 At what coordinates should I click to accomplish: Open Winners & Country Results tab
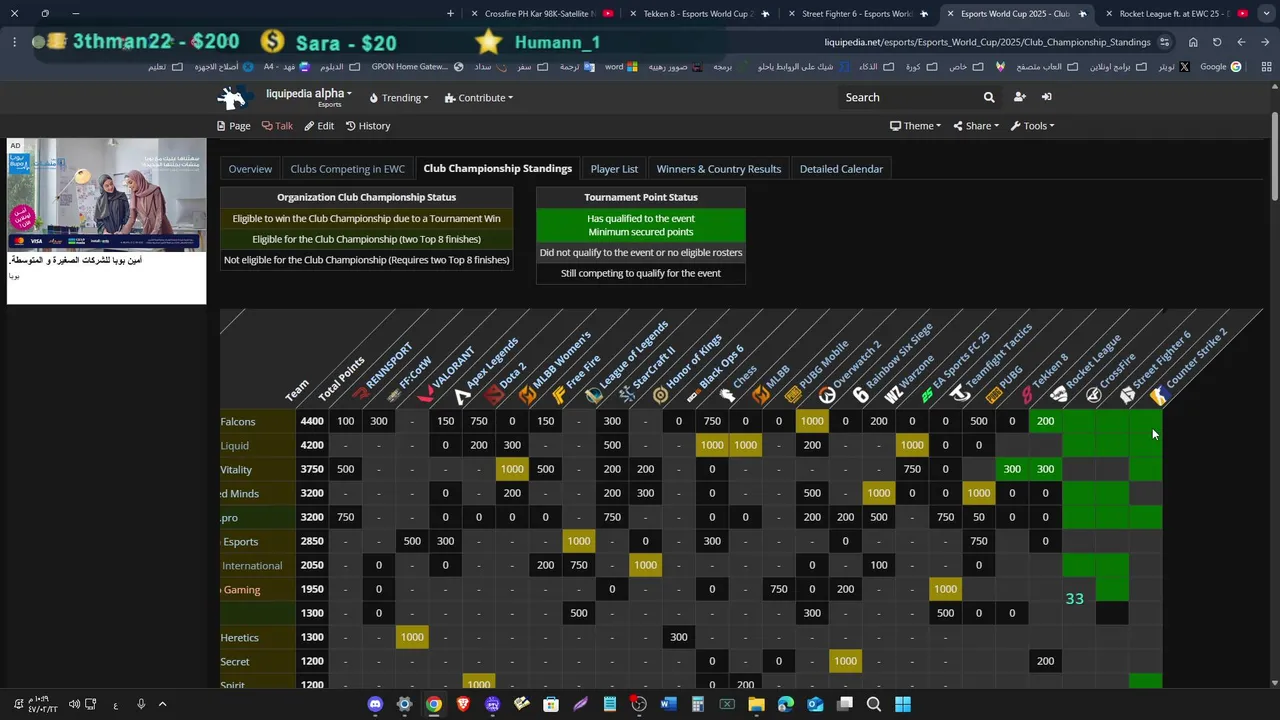719,169
